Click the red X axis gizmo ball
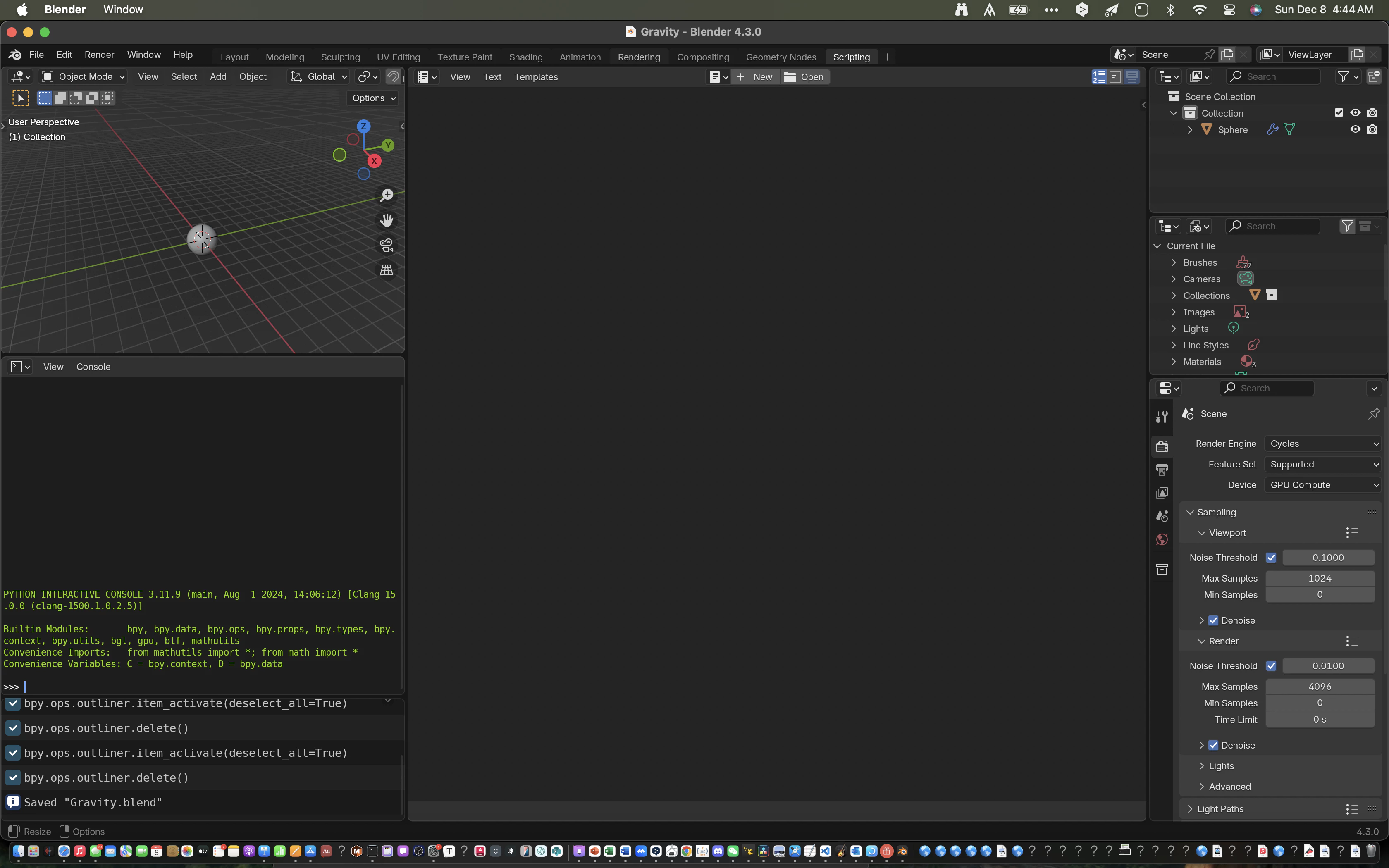This screenshot has height=868, width=1389. pyautogui.click(x=374, y=161)
